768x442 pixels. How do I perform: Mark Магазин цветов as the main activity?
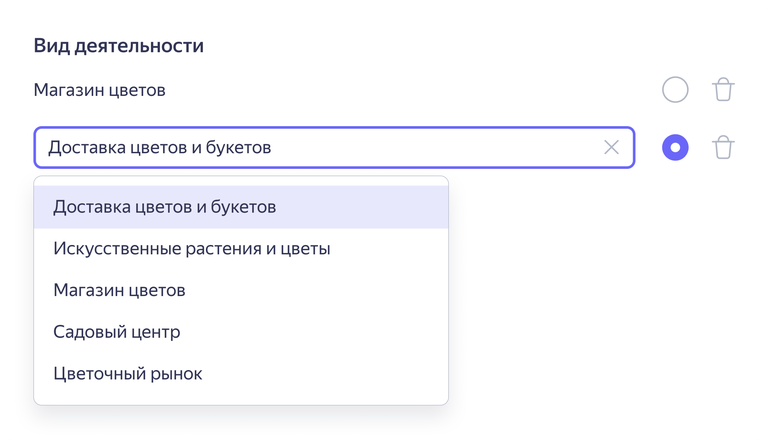click(675, 90)
